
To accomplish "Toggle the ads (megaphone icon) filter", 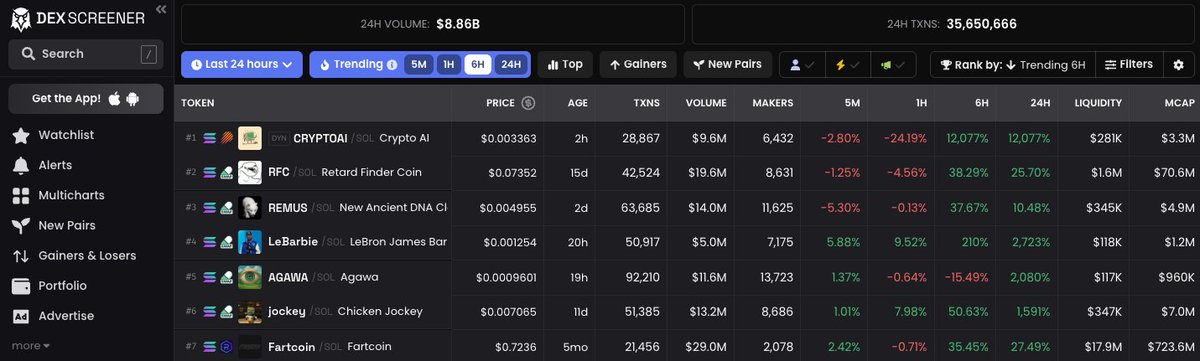I will pos(893,64).
